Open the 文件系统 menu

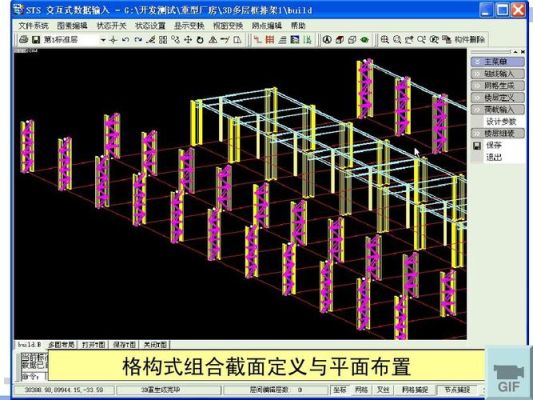(33, 25)
